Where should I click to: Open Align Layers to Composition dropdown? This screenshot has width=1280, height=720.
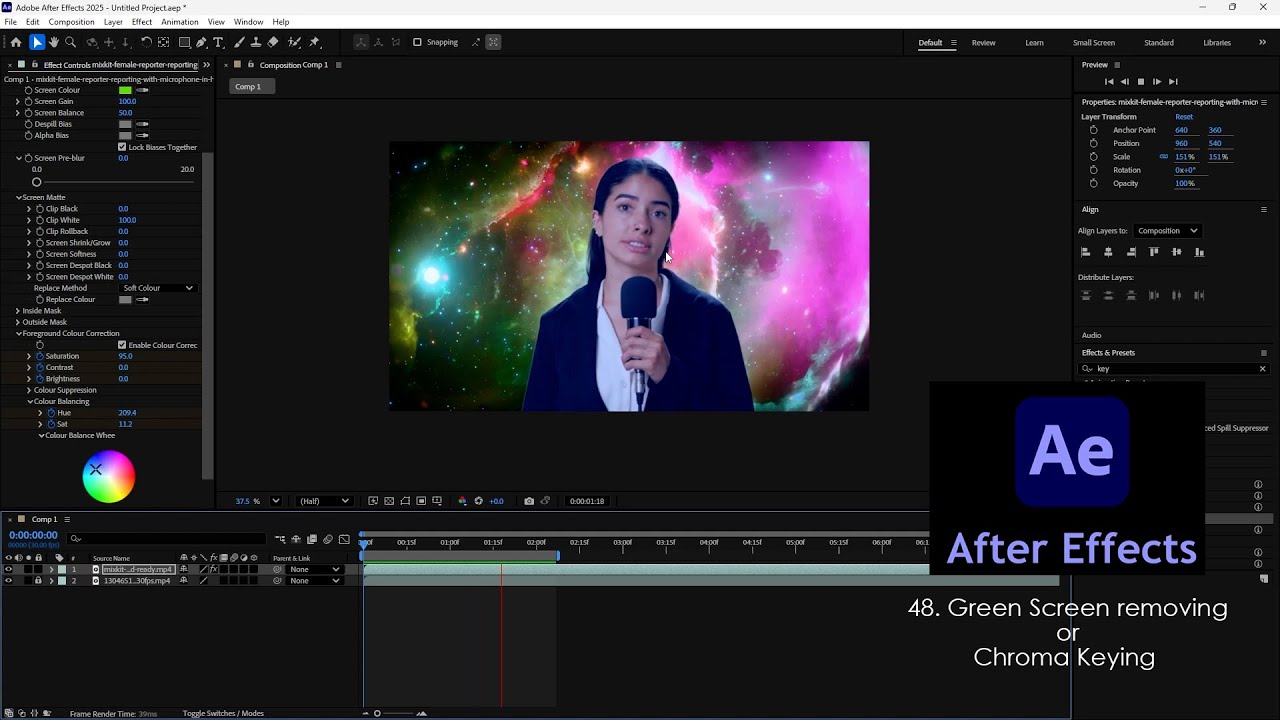click(1168, 231)
